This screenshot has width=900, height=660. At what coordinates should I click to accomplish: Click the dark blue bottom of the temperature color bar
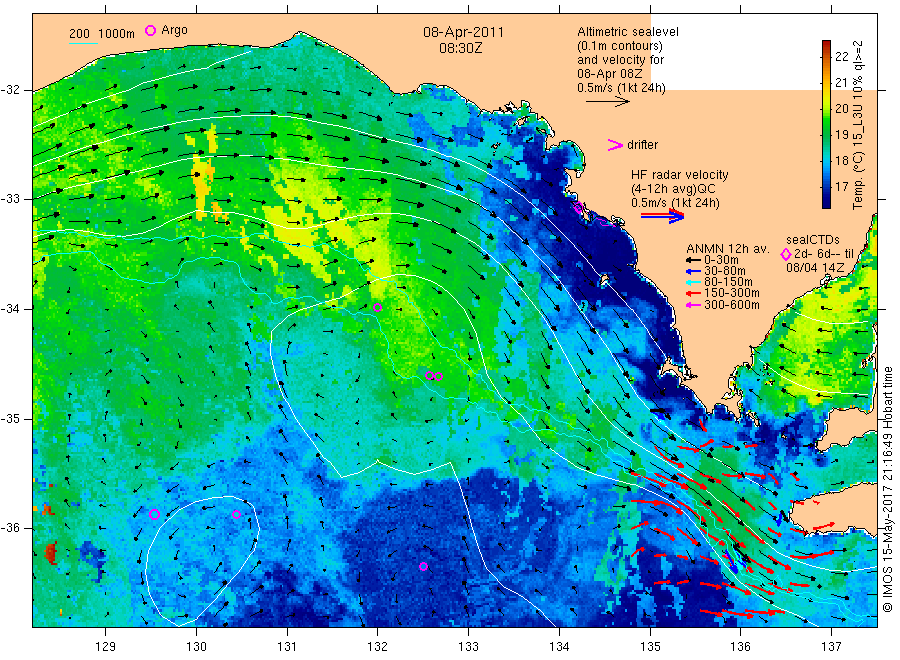pyautogui.click(x=827, y=201)
